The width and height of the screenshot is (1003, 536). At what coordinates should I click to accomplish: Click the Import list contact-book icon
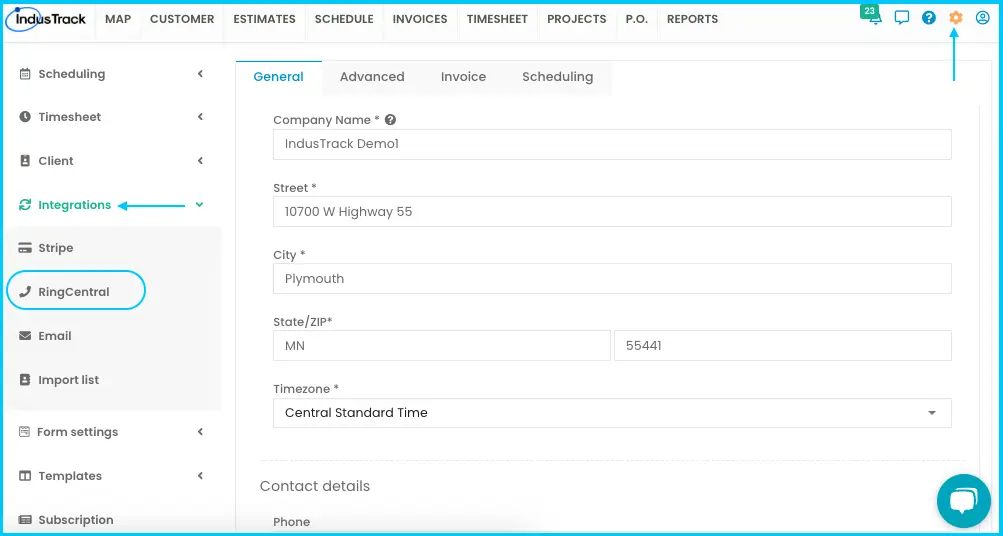tap(25, 379)
